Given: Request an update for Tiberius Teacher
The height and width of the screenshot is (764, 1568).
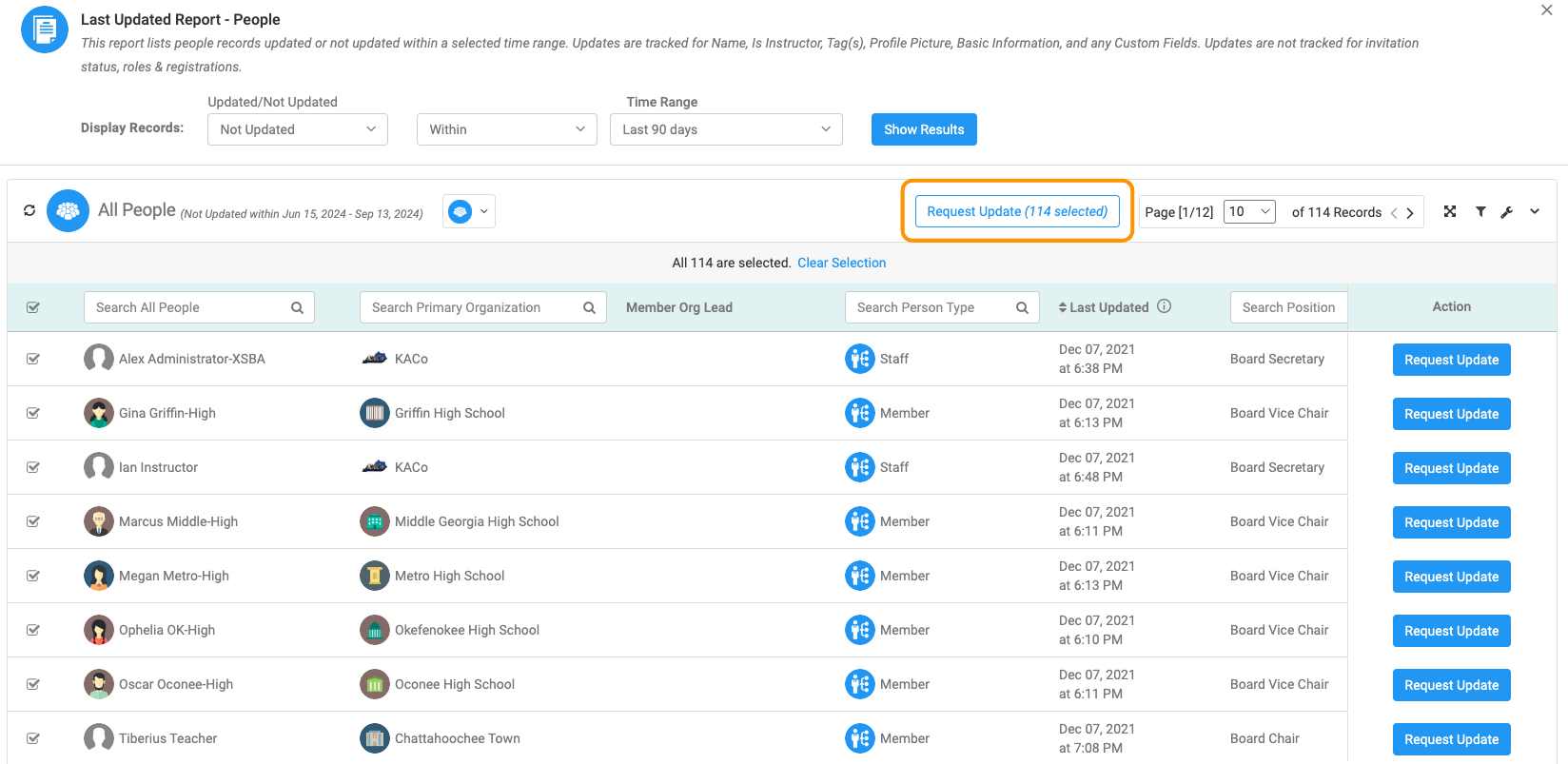Looking at the screenshot, I should (x=1452, y=739).
